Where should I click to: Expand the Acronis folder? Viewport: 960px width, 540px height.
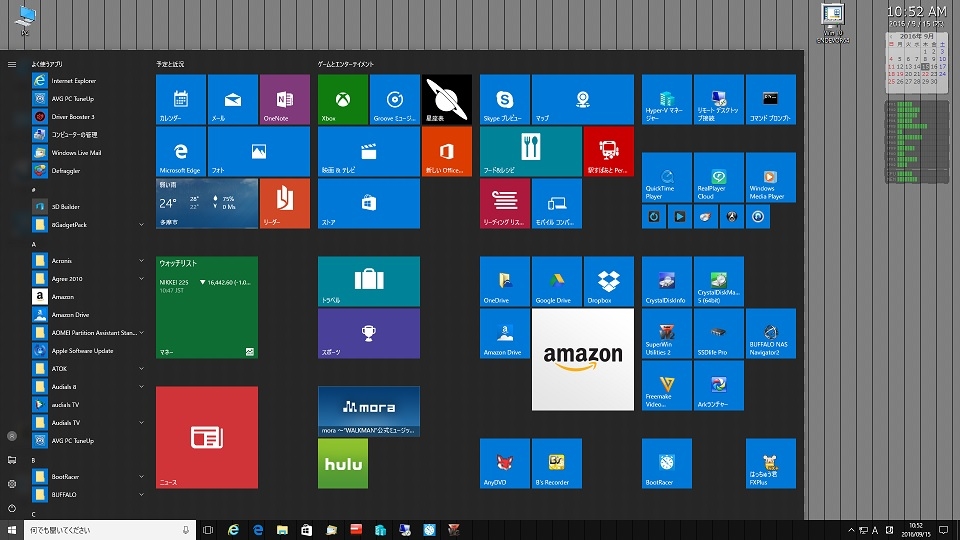(x=141, y=261)
